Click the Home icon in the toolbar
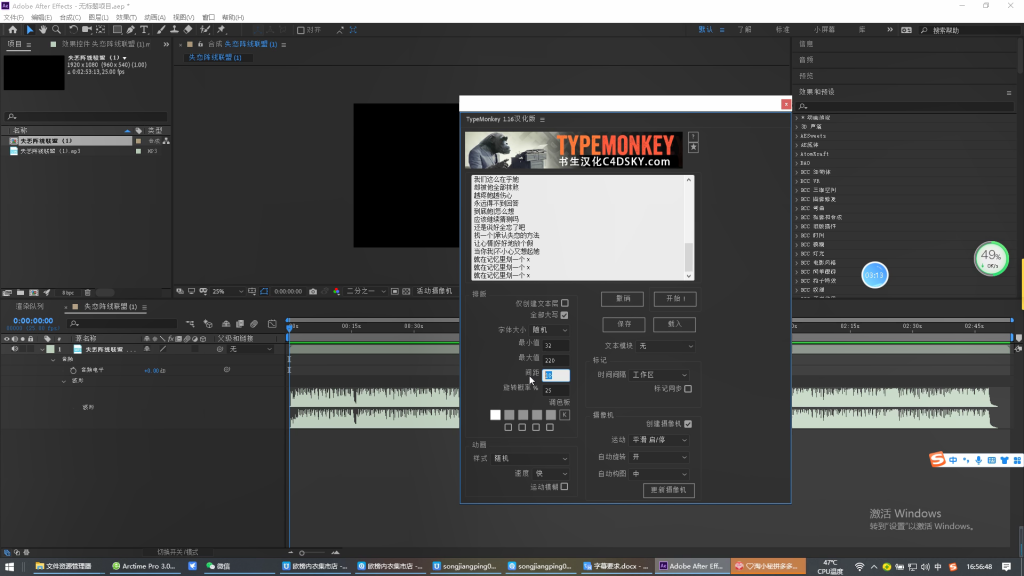 12,29
